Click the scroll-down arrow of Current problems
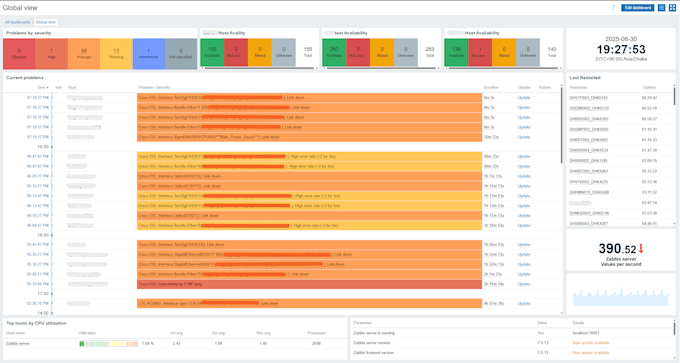 coord(562,313)
